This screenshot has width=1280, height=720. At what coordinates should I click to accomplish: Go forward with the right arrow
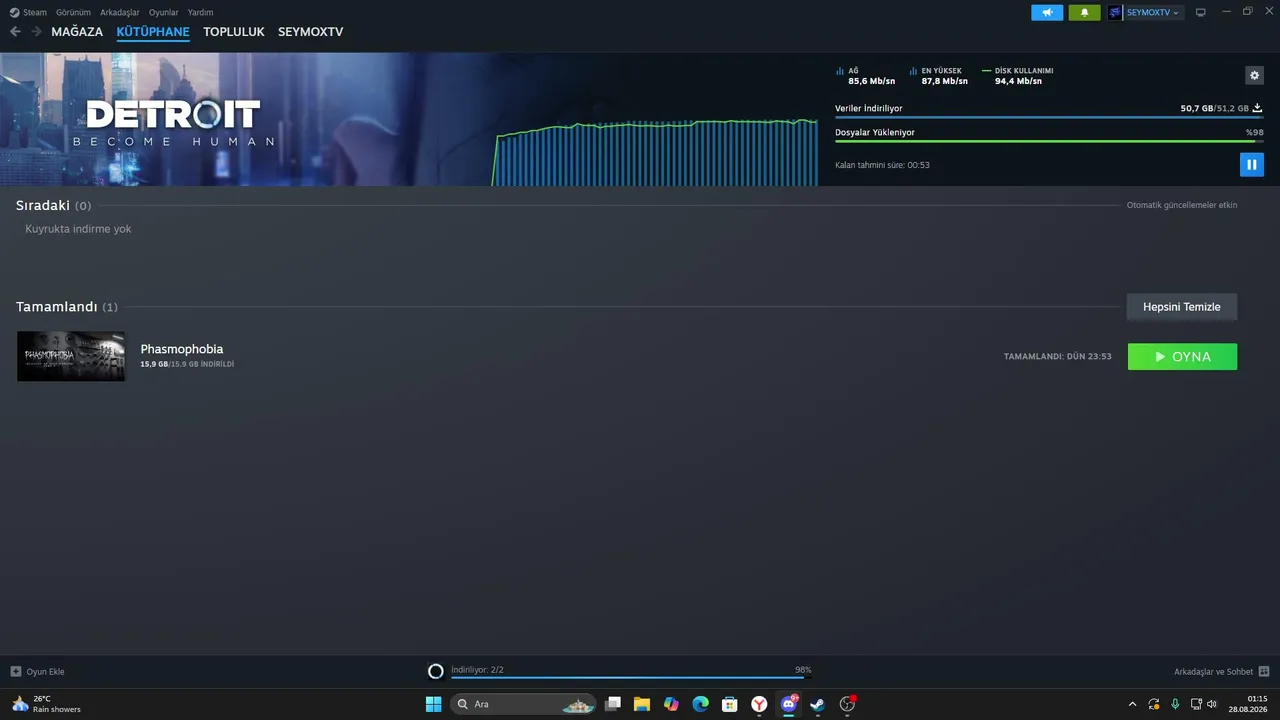(36, 32)
